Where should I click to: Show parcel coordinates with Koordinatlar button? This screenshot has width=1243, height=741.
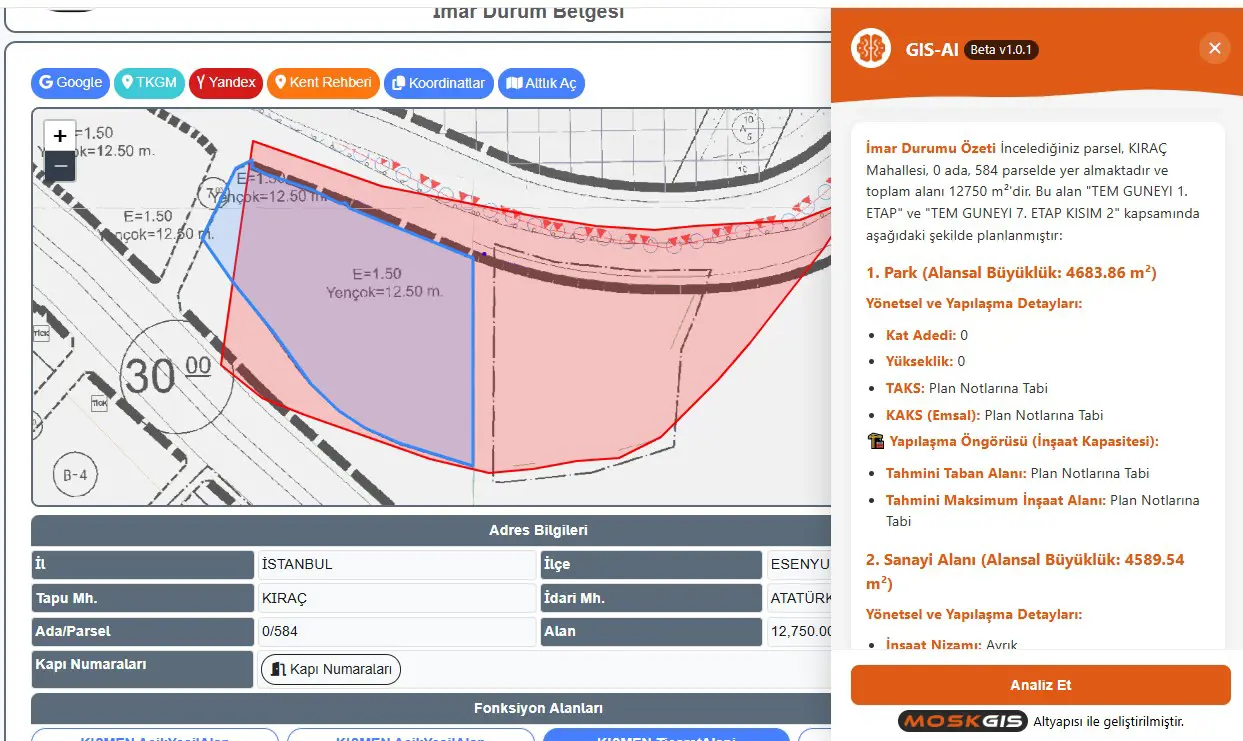click(438, 83)
